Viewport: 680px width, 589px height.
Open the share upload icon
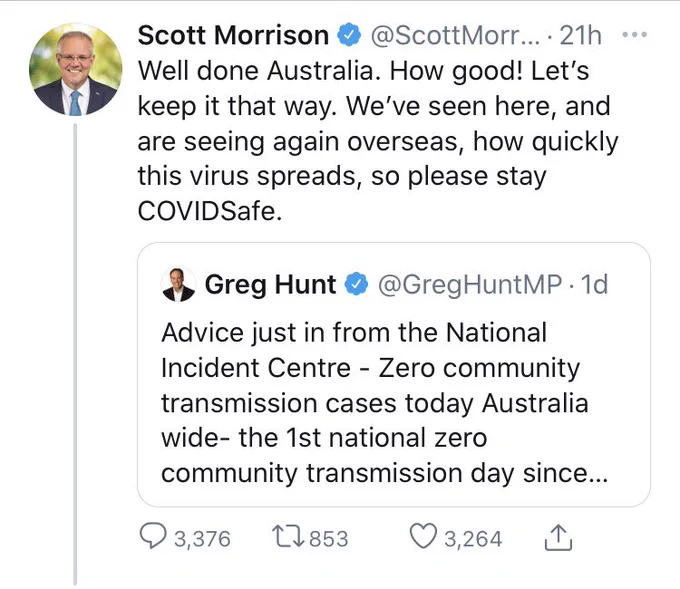(x=558, y=537)
